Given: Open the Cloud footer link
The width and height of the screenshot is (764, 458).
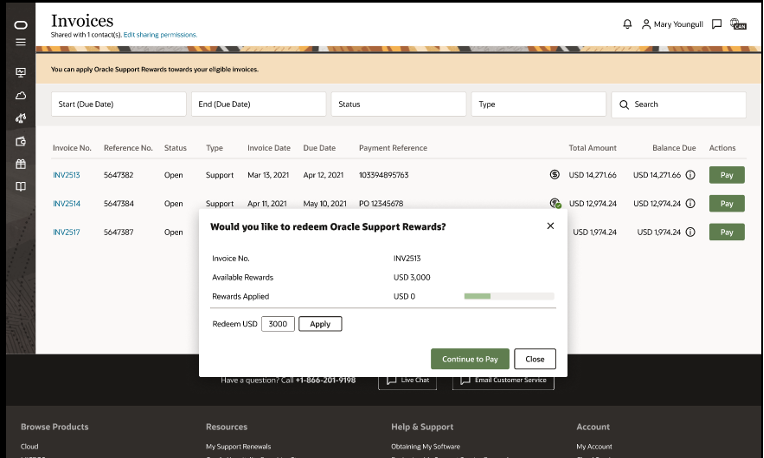Looking at the screenshot, I should click(29, 446).
